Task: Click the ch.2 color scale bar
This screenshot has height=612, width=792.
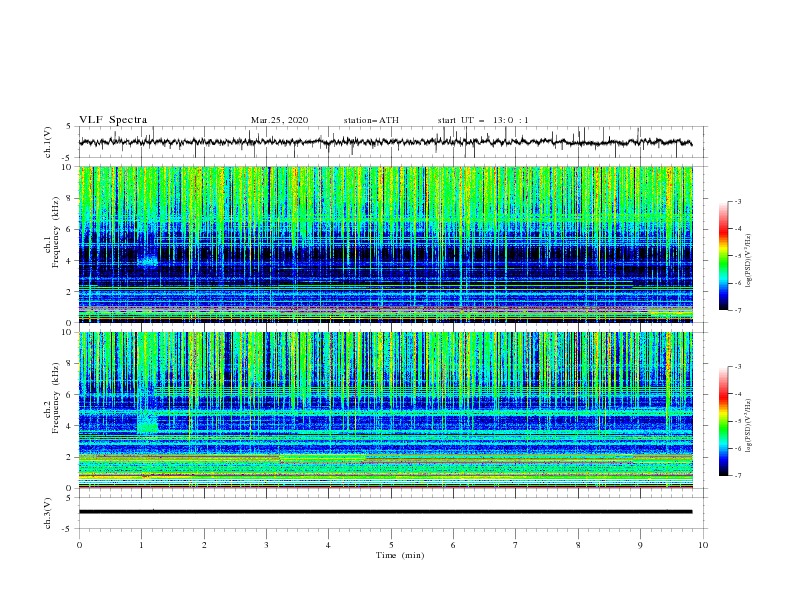Action: click(x=723, y=421)
